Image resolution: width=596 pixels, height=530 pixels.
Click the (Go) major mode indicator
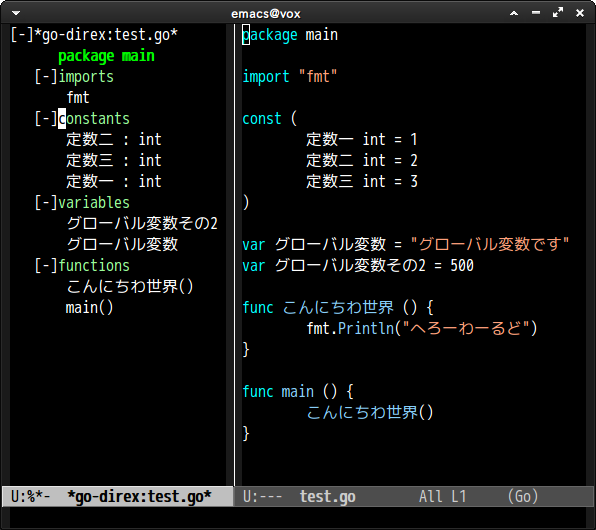[523, 497]
